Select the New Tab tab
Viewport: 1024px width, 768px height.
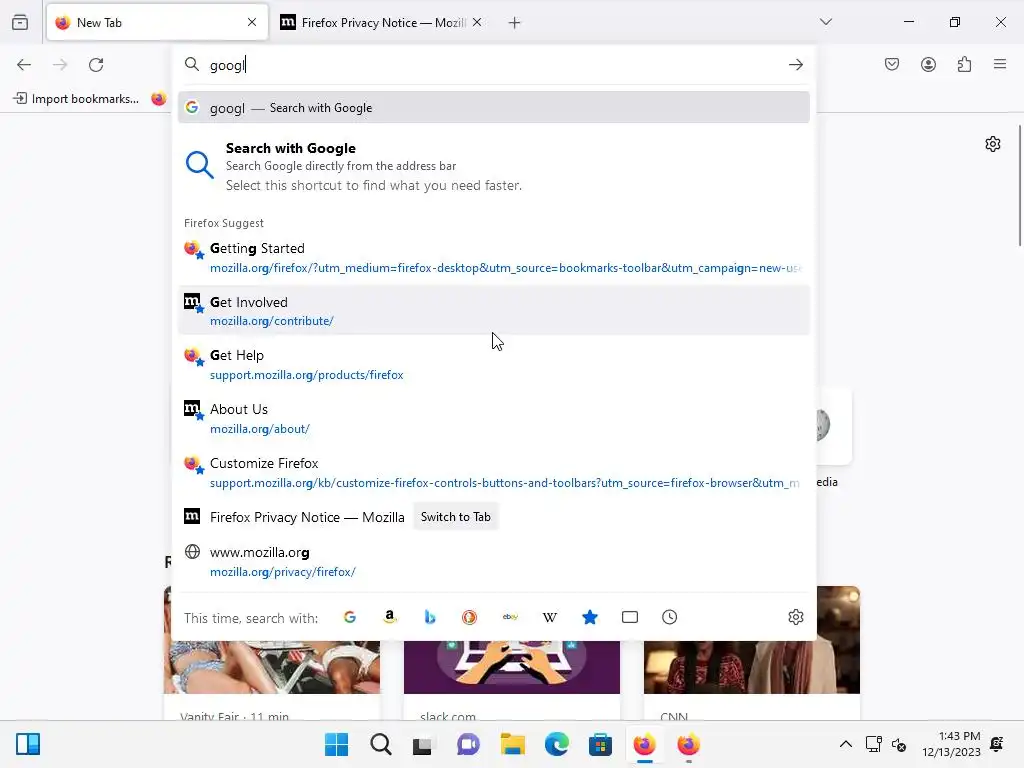point(157,23)
